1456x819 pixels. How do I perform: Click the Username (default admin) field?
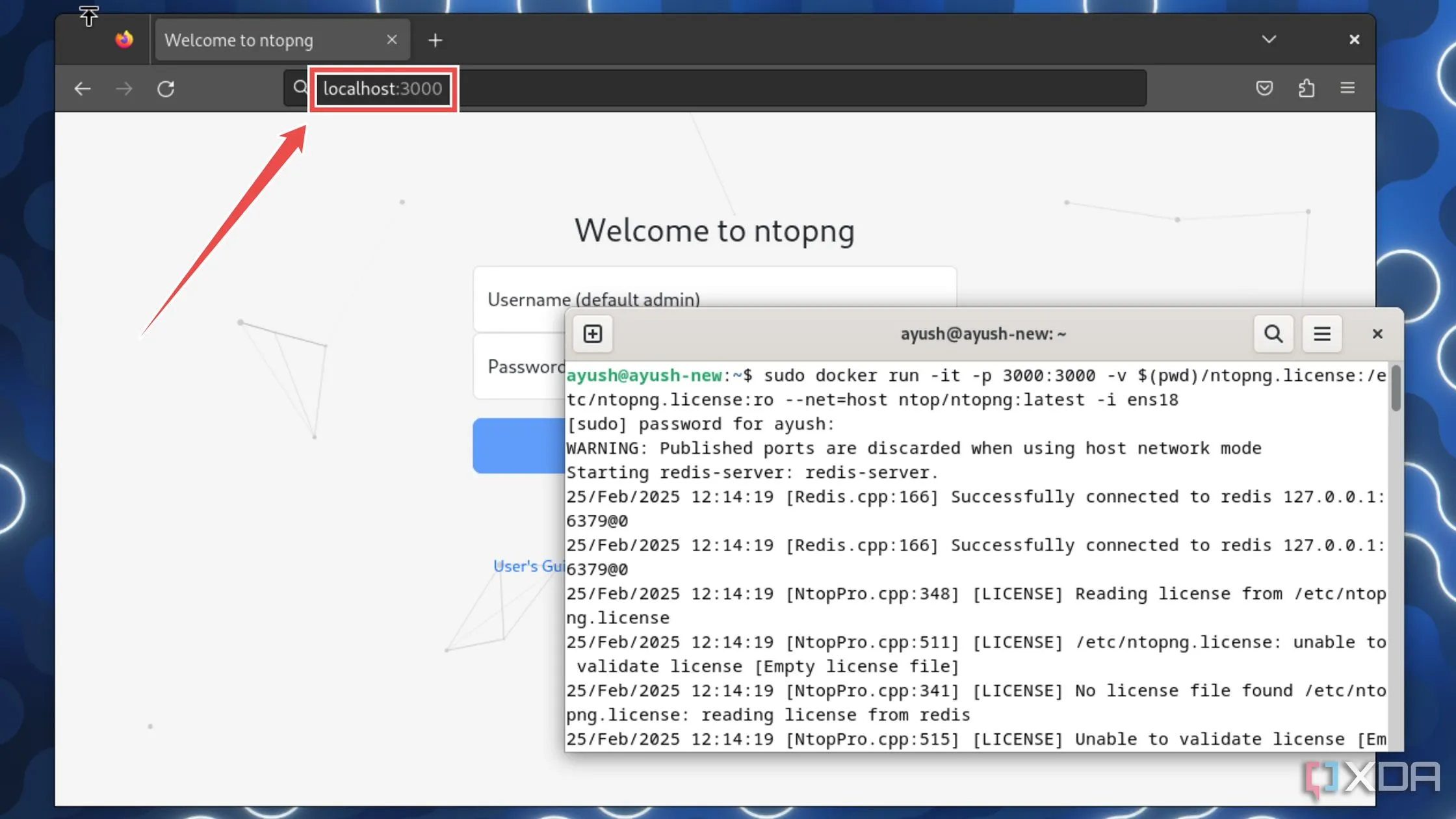tap(714, 299)
